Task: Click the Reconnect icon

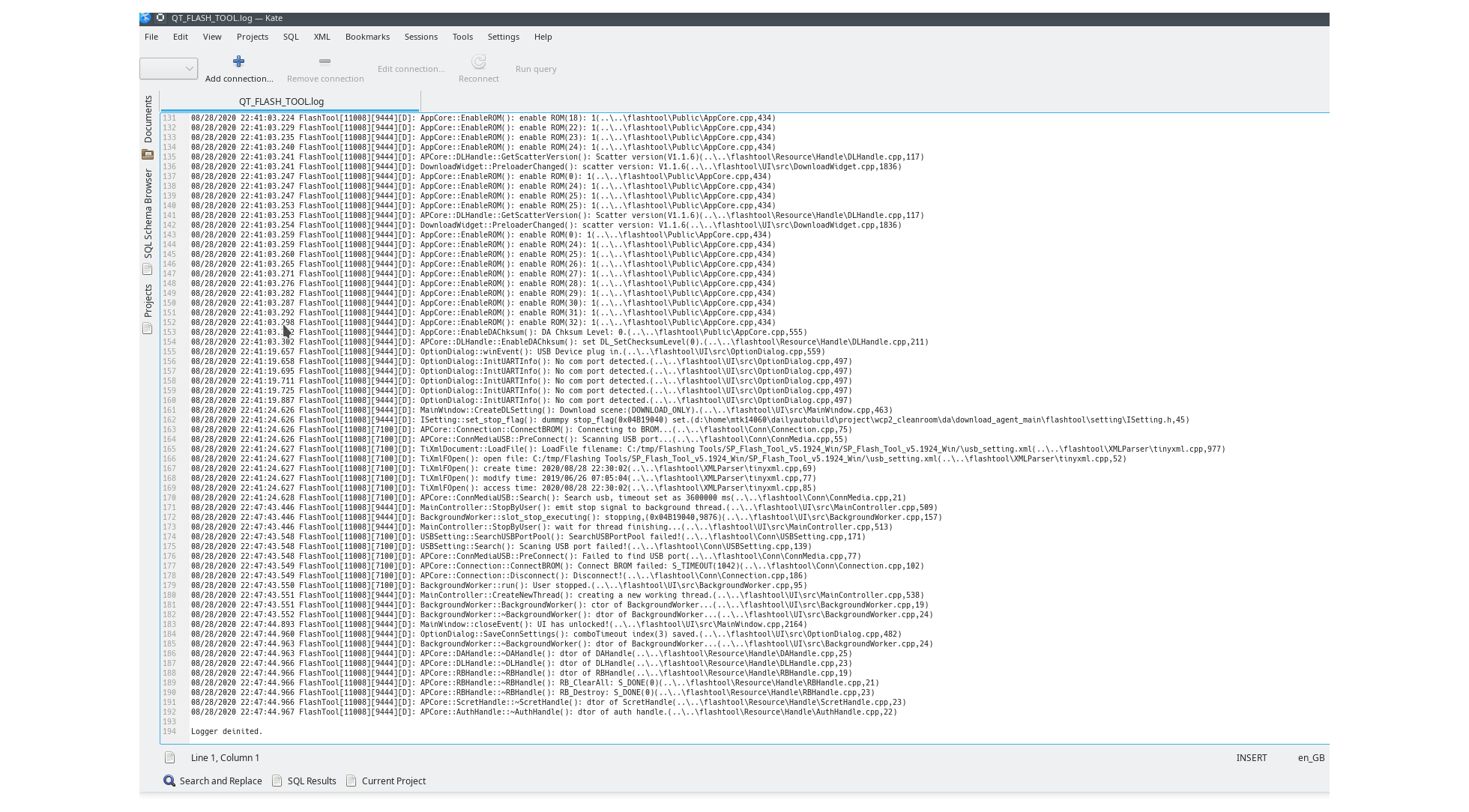Action: pyautogui.click(x=478, y=61)
